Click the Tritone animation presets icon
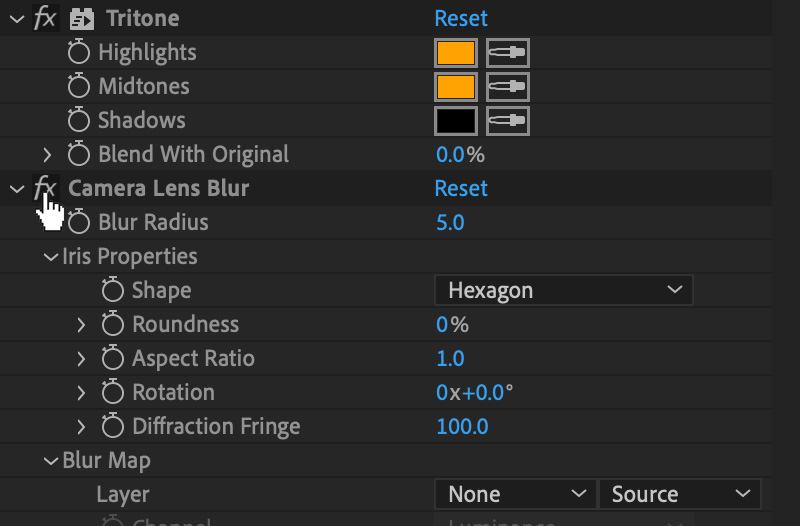 pyautogui.click(x=82, y=19)
